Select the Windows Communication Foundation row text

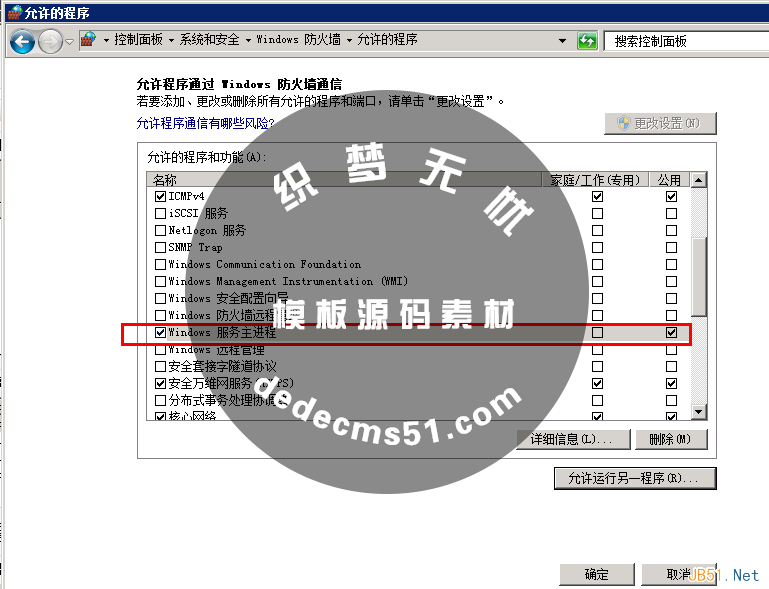[264, 264]
